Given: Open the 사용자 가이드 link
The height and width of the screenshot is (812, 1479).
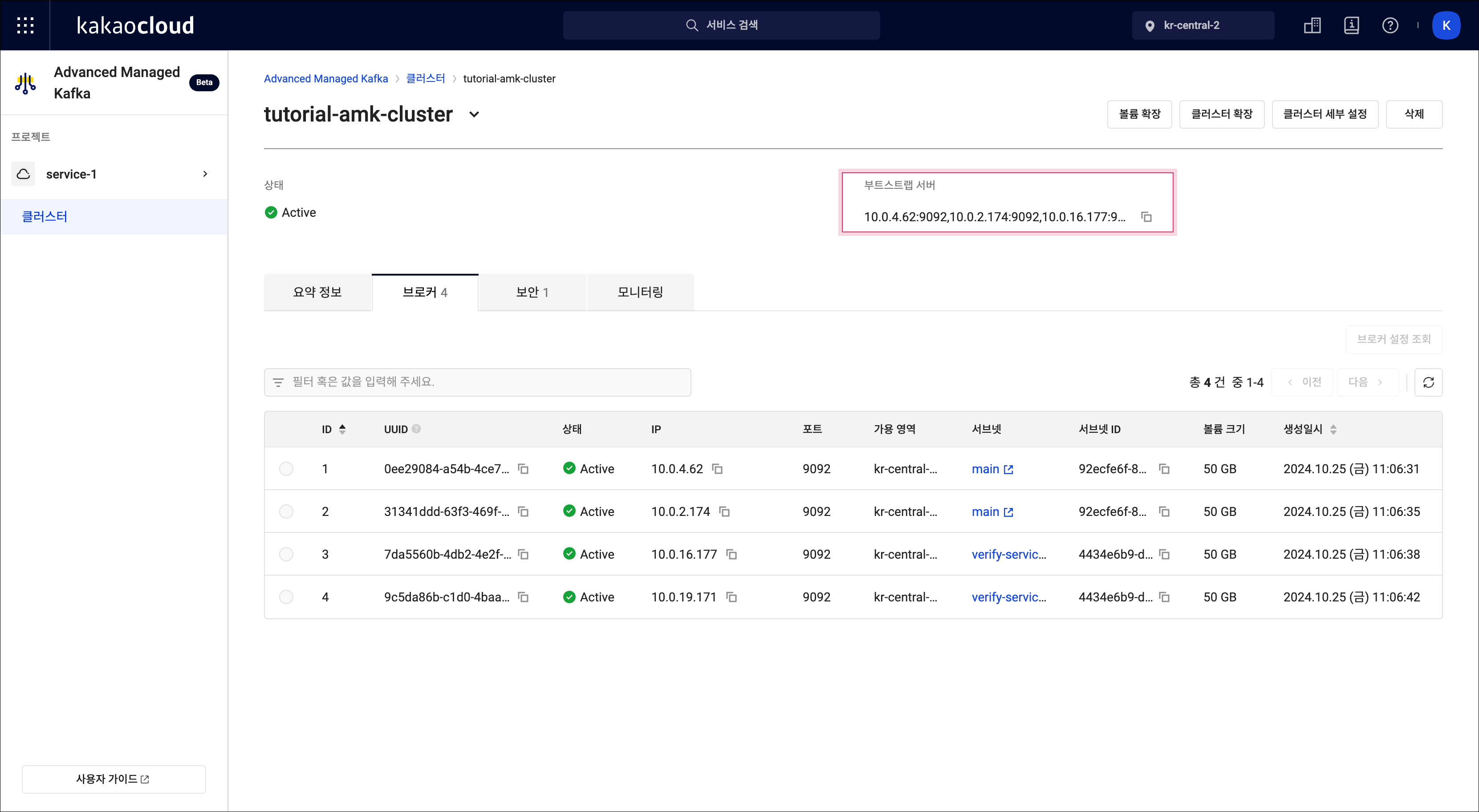Looking at the screenshot, I should click(x=114, y=779).
